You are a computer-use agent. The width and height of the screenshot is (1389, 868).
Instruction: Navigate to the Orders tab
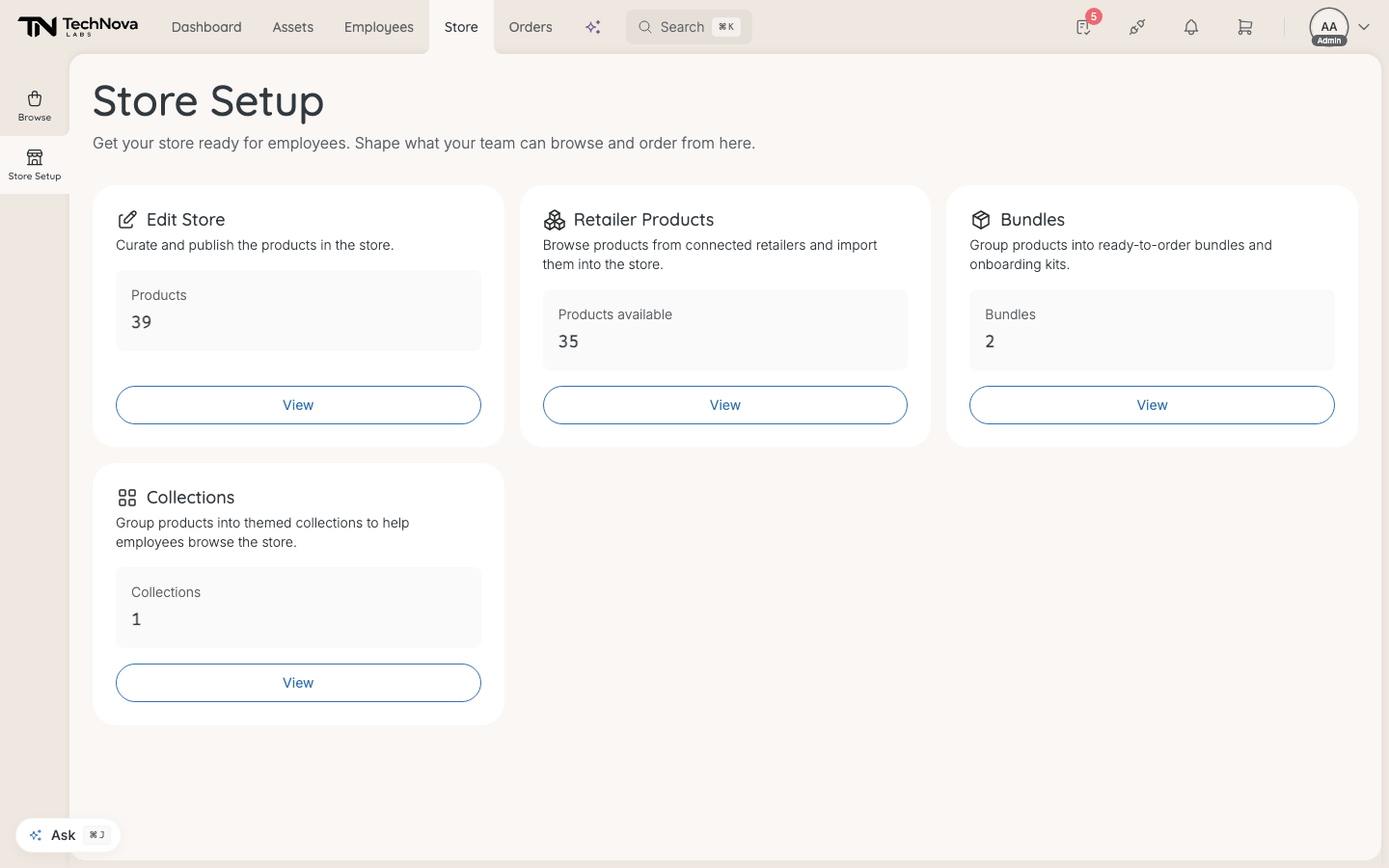pos(531,27)
